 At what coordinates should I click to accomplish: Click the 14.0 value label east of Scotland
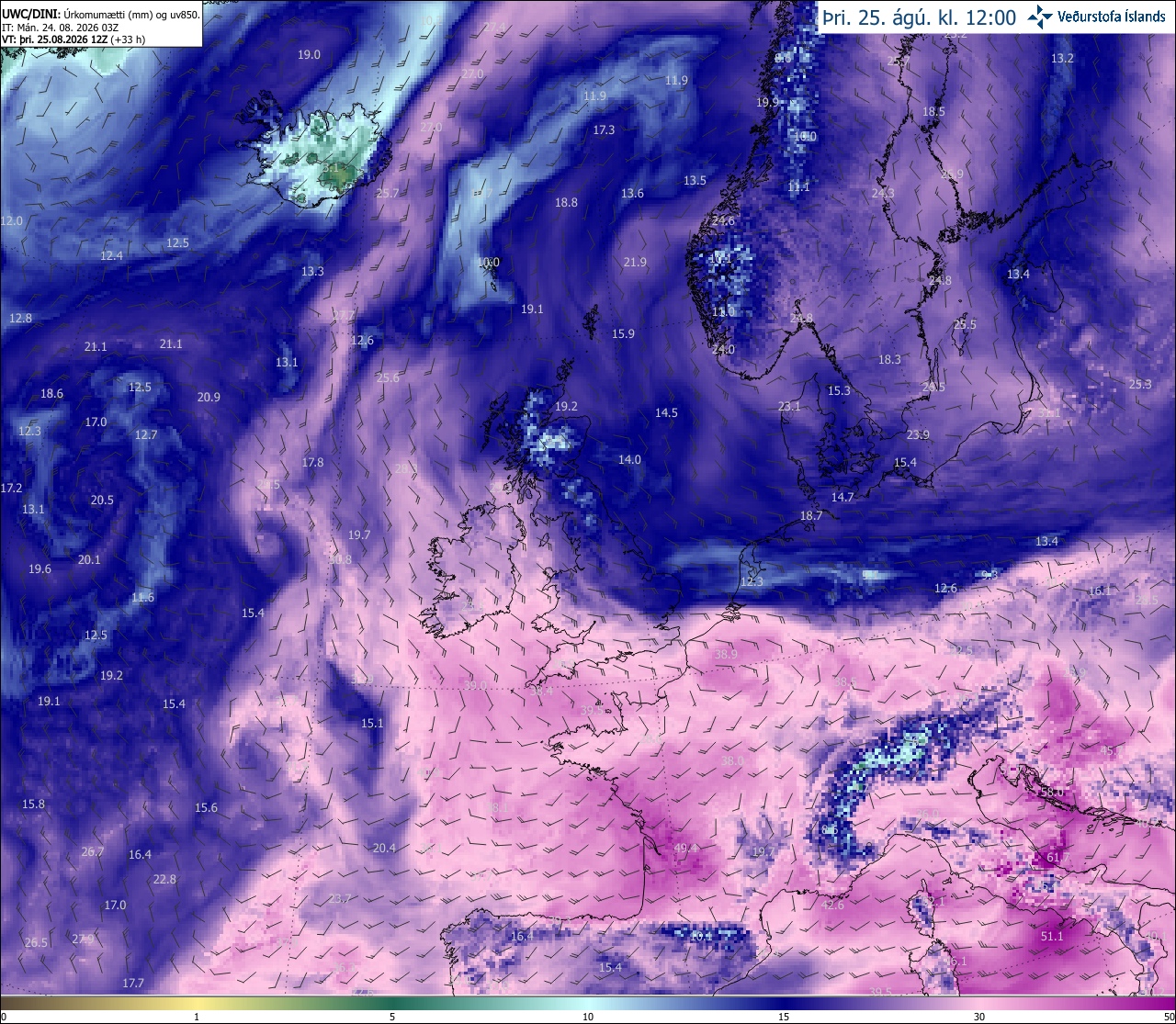click(629, 459)
